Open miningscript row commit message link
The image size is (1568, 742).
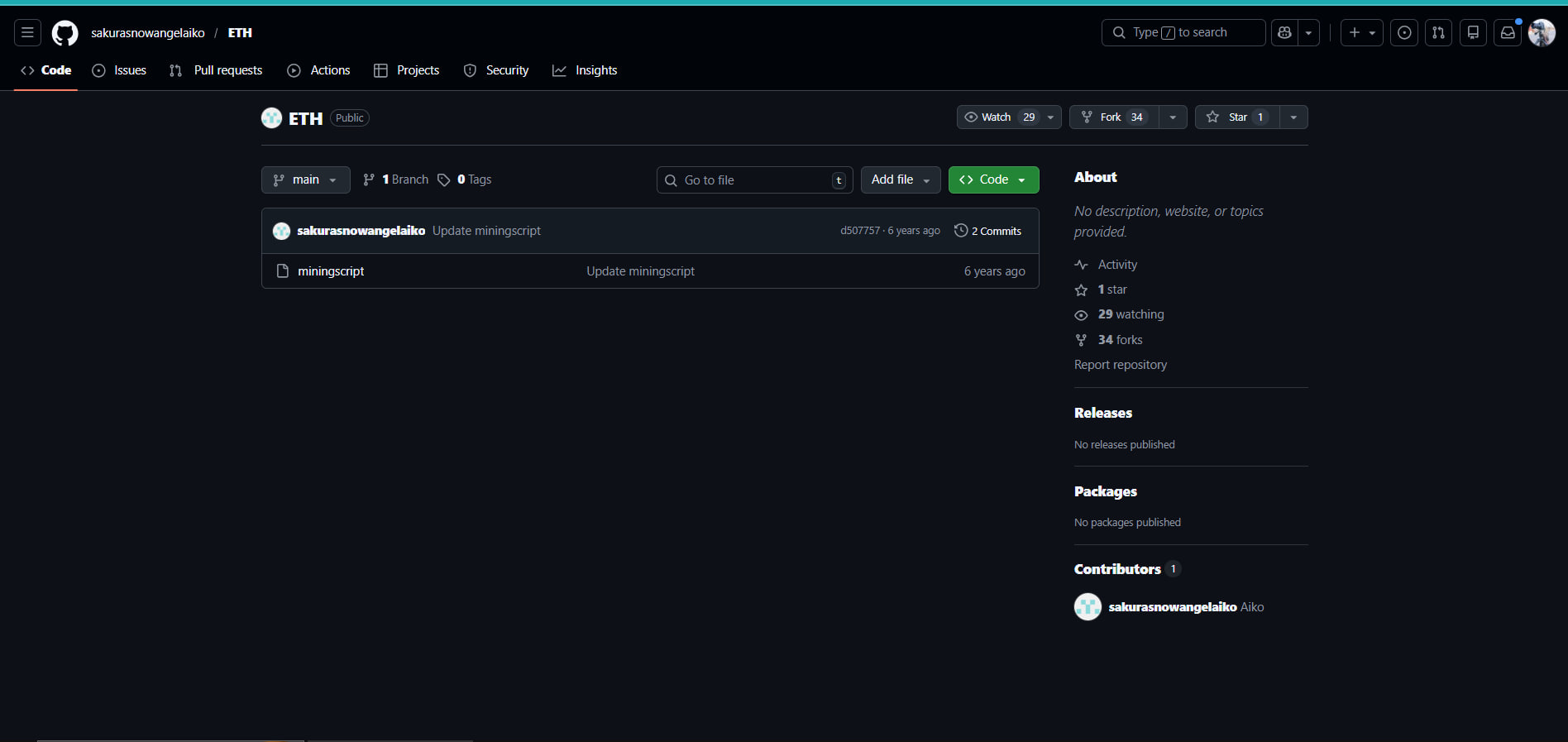[x=640, y=271]
